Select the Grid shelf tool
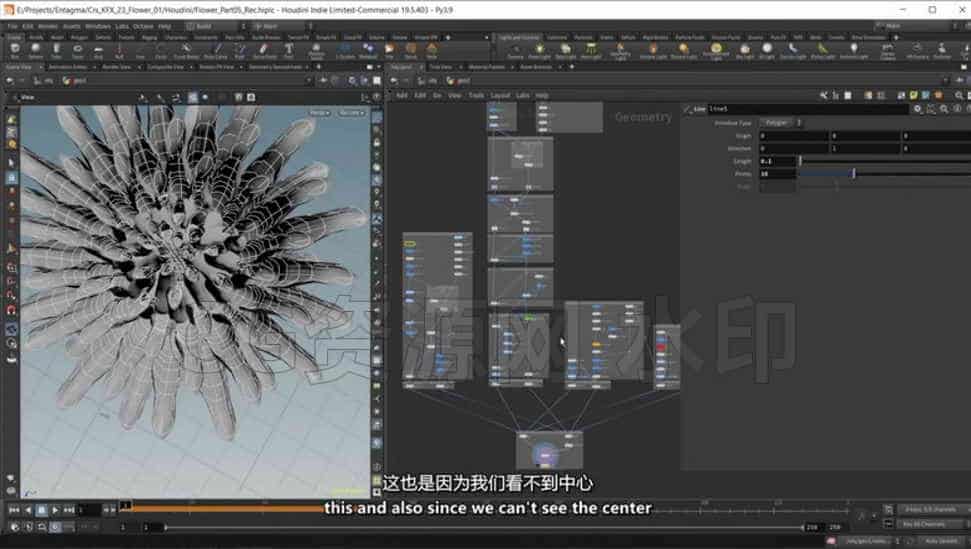 pyautogui.click(x=98, y=50)
